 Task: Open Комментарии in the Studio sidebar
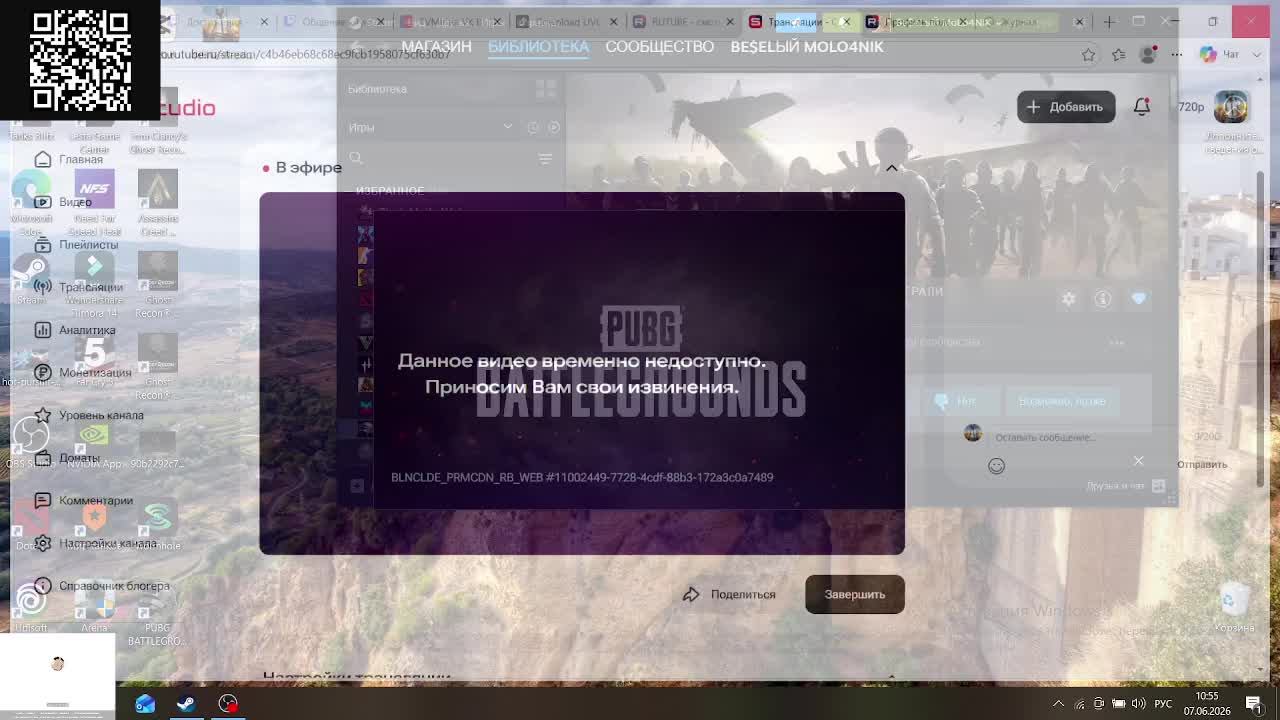tap(82, 500)
